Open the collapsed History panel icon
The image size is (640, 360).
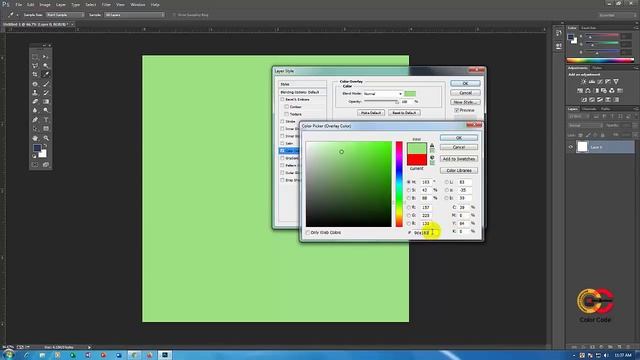pyautogui.click(x=558, y=33)
